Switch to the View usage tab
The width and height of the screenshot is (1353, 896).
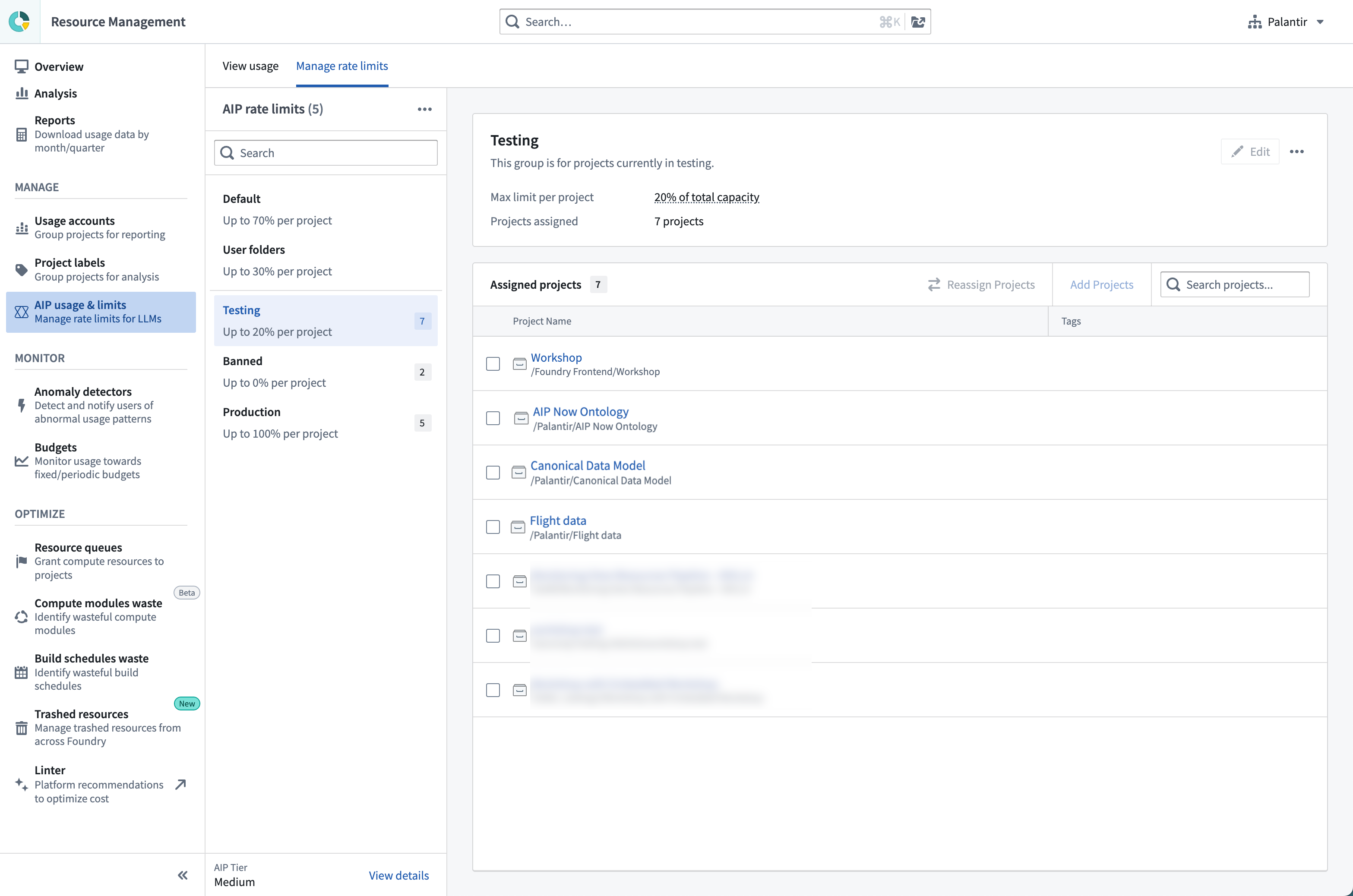(250, 66)
